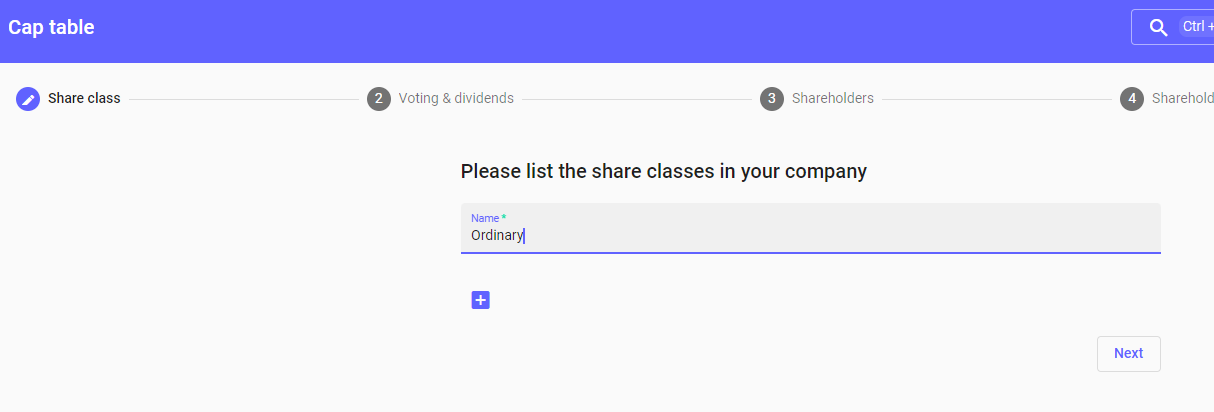Click connector line after Share class step
Image resolution: width=1214 pixels, height=412 pixels.
click(243, 99)
